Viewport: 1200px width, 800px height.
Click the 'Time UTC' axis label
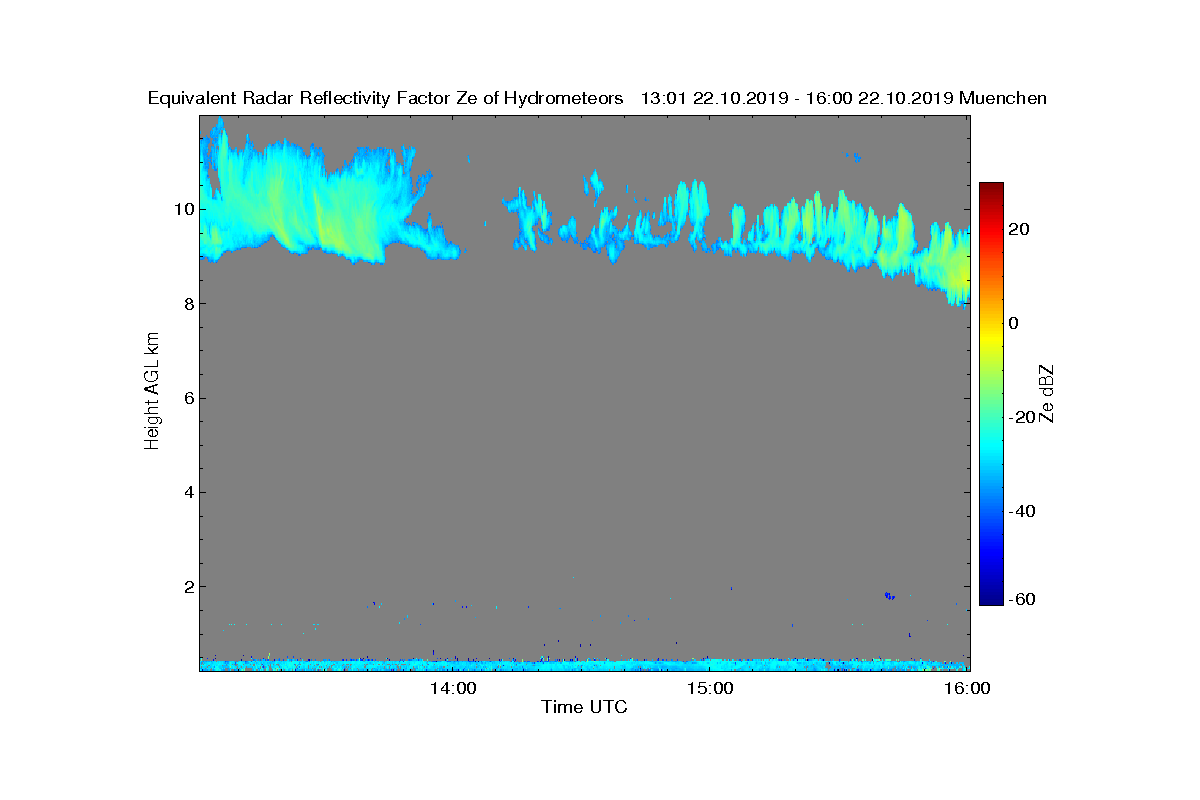click(x=584, y=707)
